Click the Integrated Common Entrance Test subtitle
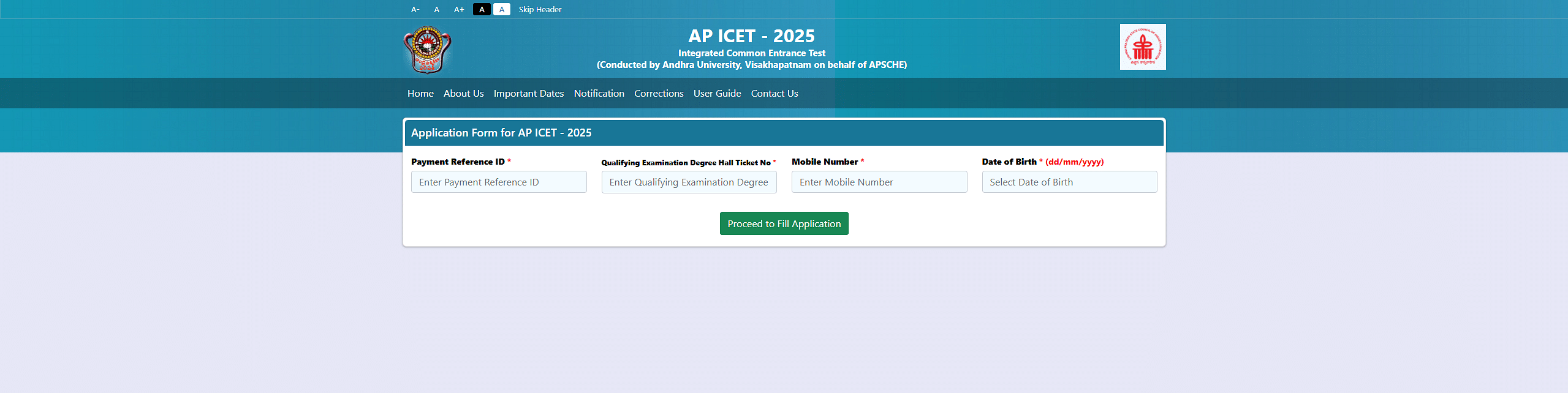This screenshot has width=1568, height=393. coord(751,53)
